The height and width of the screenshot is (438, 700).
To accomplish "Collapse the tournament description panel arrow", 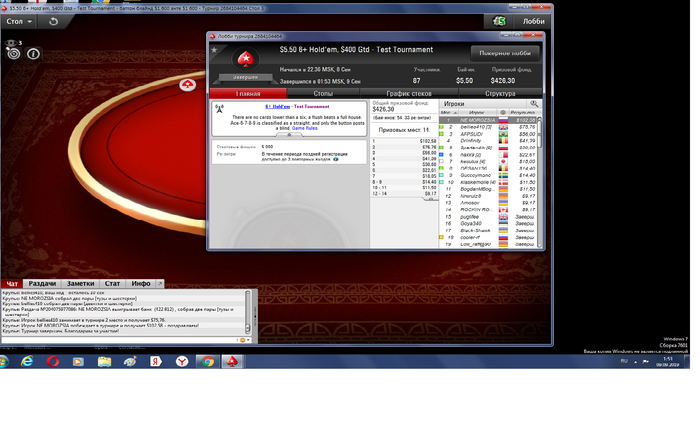I will [289, 134].
